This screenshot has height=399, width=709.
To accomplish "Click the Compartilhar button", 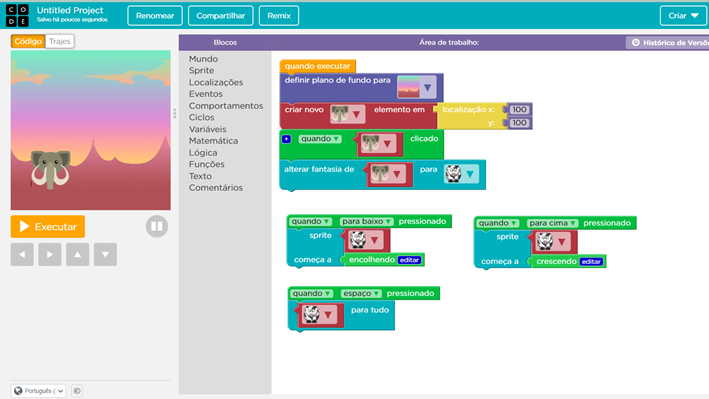I will click(221, 16).
